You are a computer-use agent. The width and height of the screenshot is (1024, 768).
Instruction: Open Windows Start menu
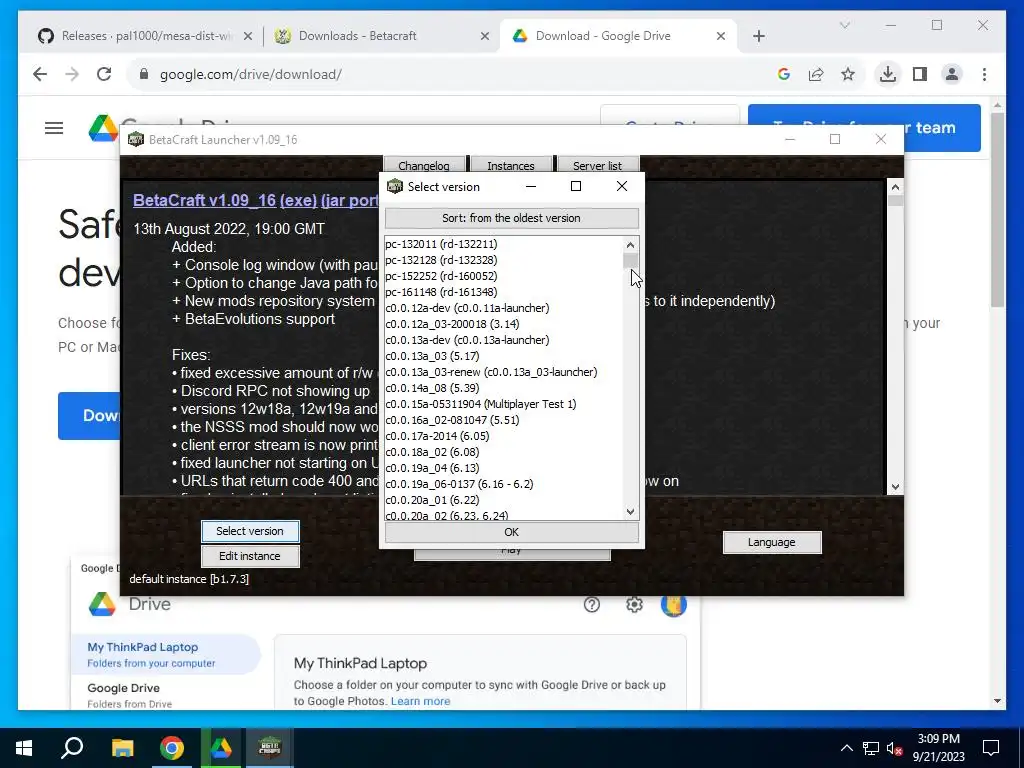[x=24, y=748]
